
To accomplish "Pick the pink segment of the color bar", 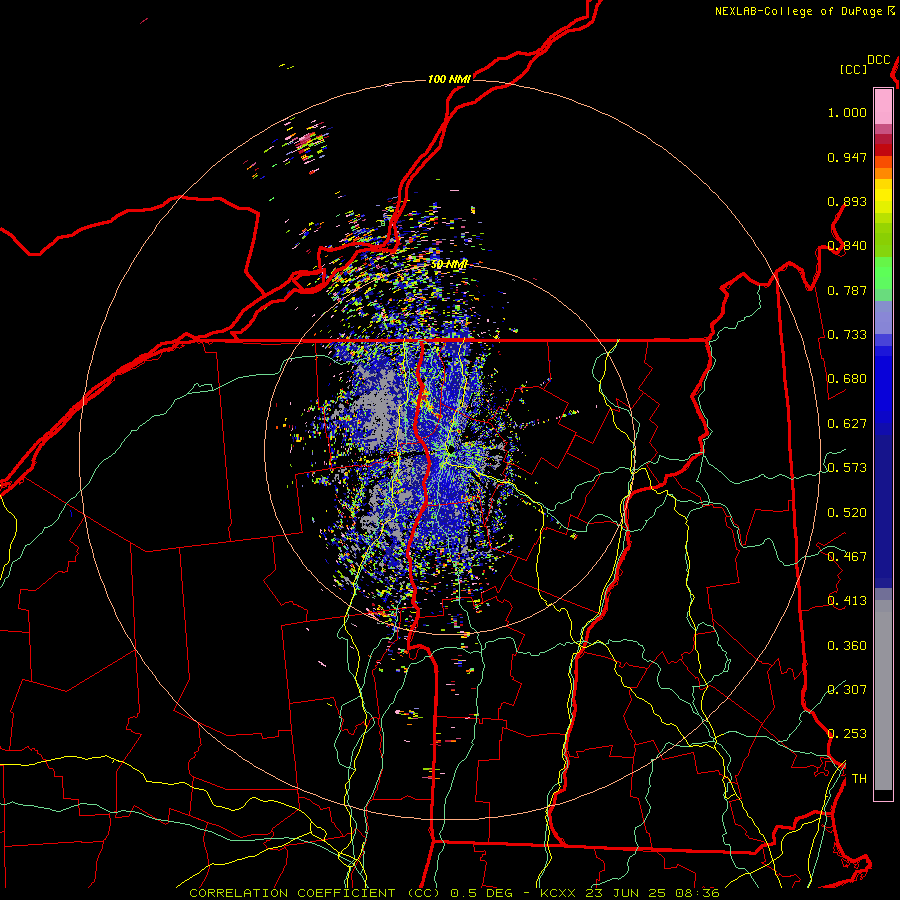I will click(x=883, y=107).
